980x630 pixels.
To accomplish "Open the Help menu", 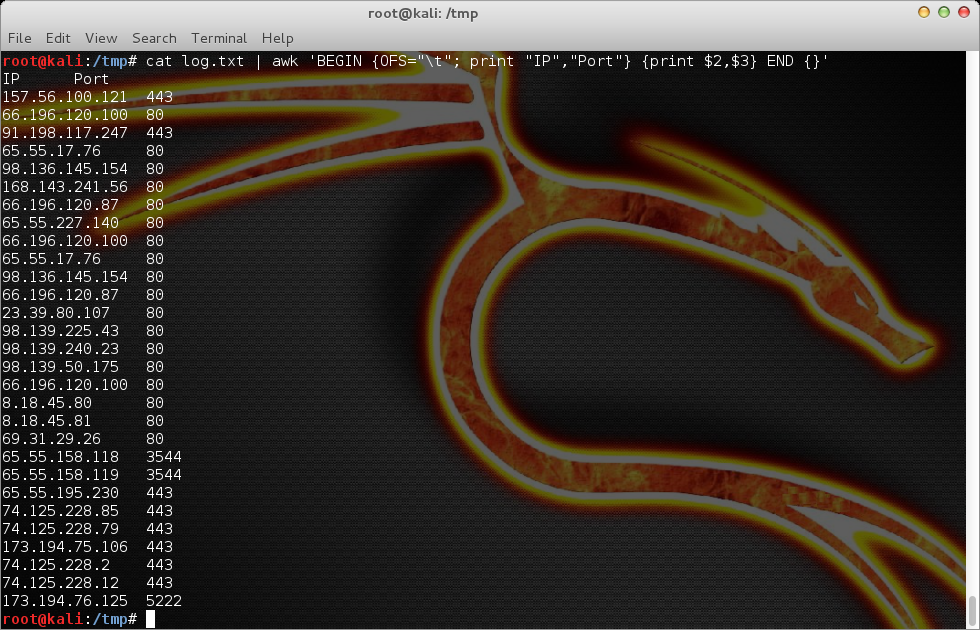I will 278,38.
